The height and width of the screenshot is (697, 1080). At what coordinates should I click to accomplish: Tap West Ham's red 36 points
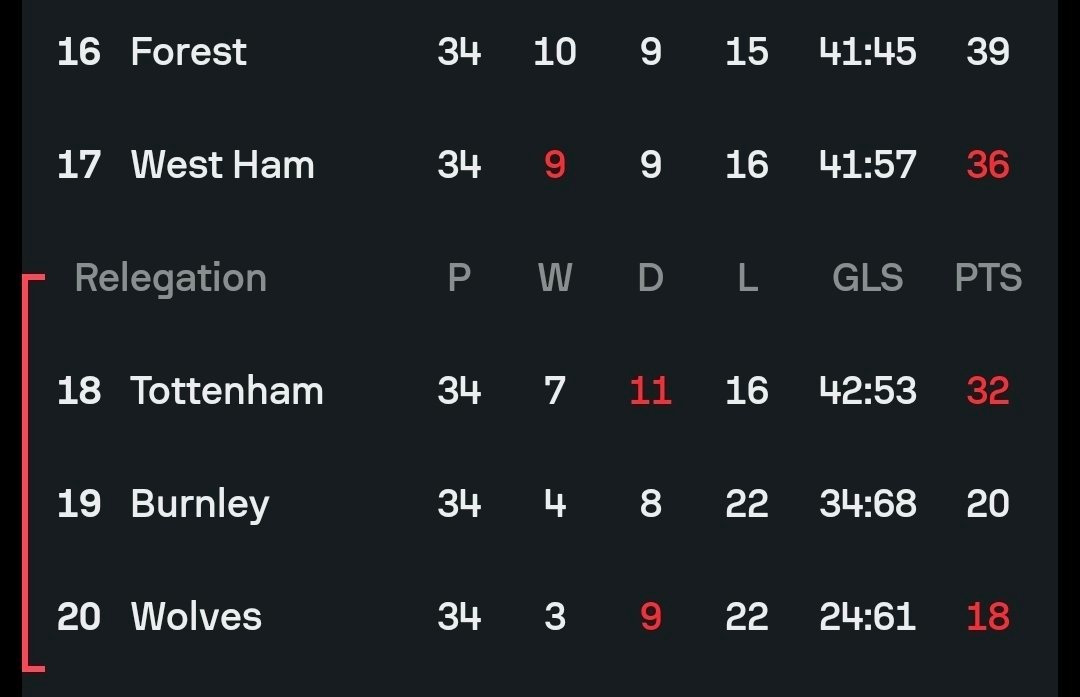coord(988,165)
